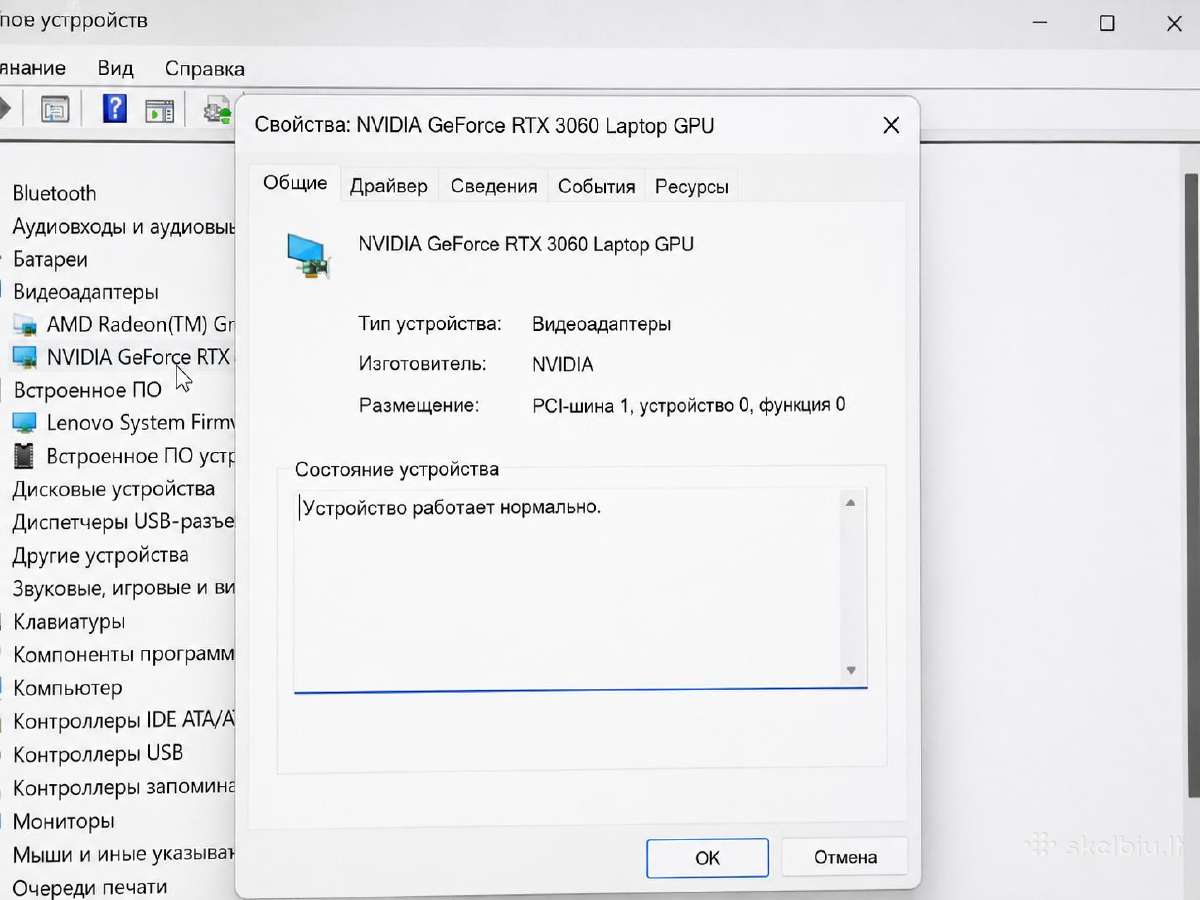
Task: Click the AMD Radeon adapter icon in tree
Action: [x=24, y=325]
